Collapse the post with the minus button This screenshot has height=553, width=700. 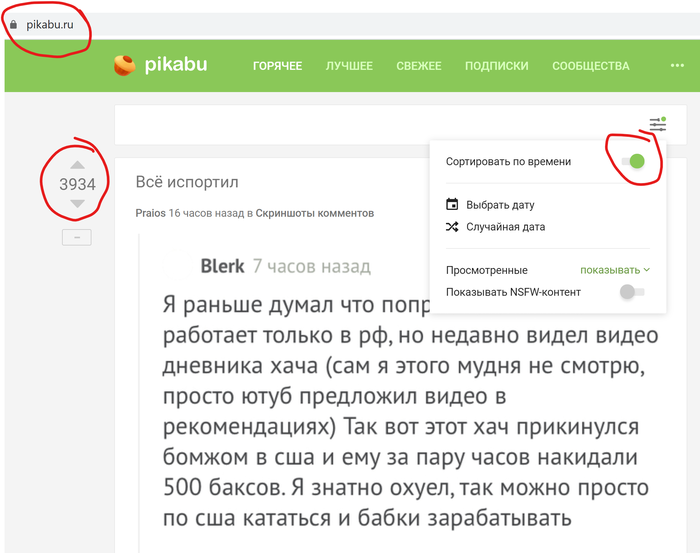[x=77, y=237]
